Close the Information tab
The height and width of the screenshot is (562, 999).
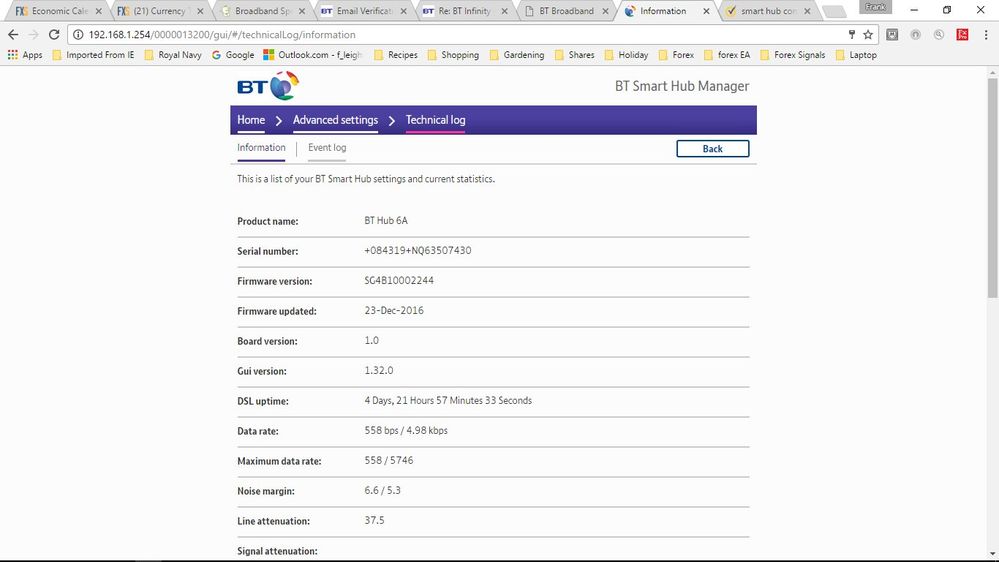click(x=706, y=11)
